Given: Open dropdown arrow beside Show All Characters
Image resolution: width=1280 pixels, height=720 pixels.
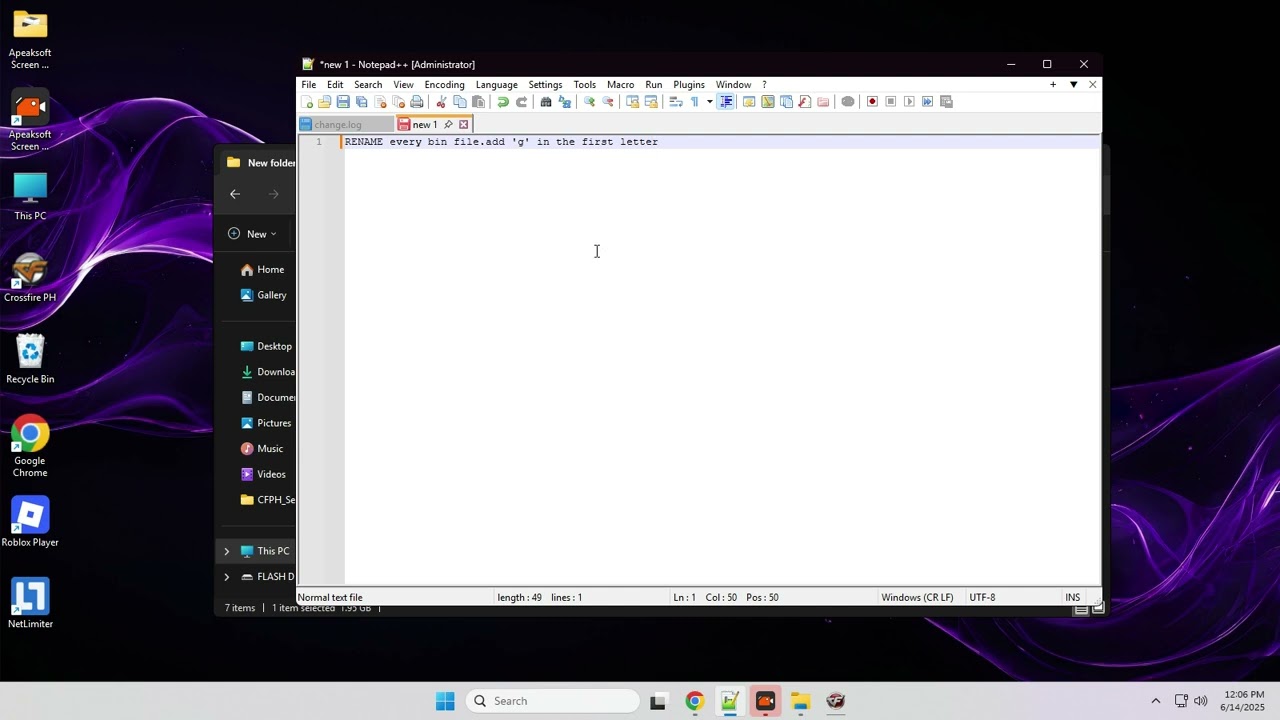Looking at the screenshot, I should 710,102.
